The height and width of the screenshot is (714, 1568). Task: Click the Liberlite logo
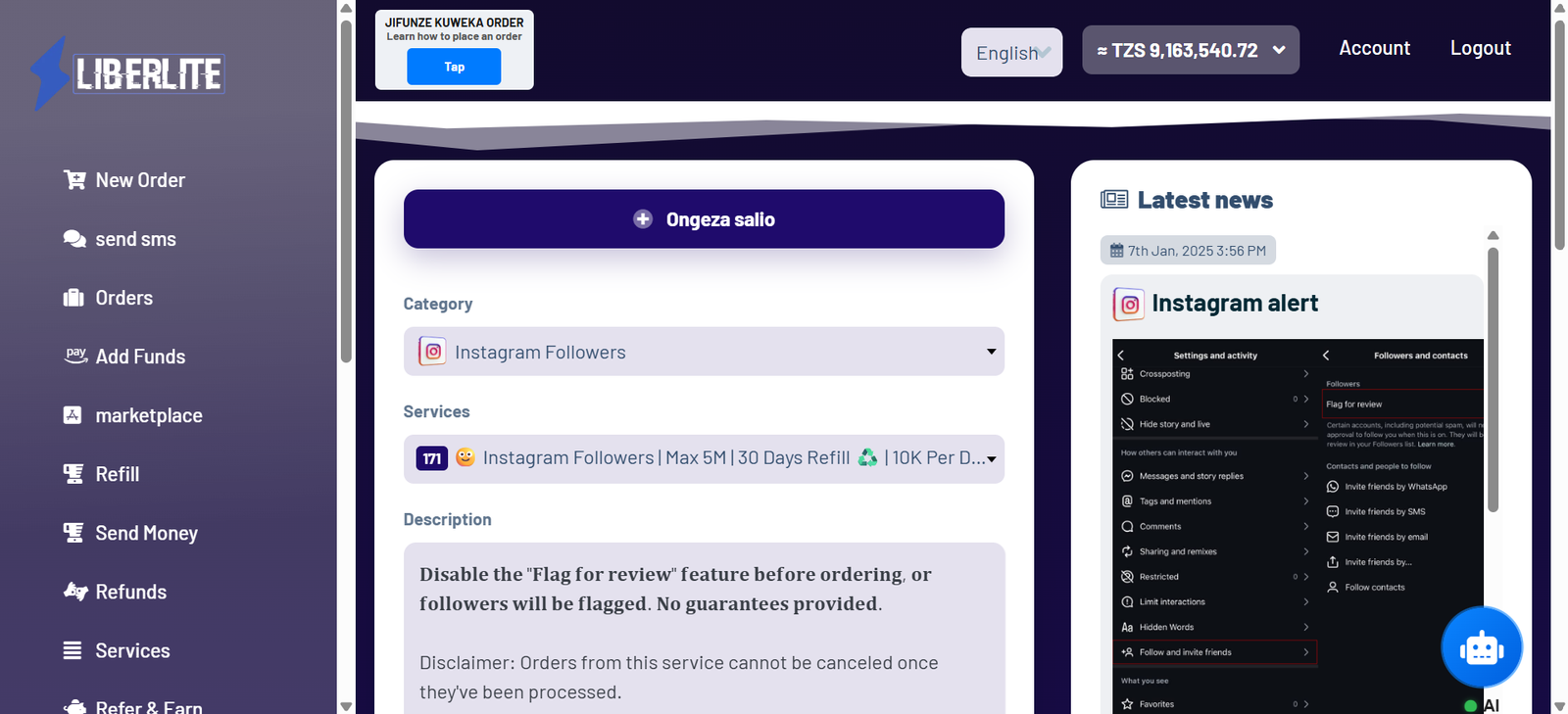coord(127,73)
